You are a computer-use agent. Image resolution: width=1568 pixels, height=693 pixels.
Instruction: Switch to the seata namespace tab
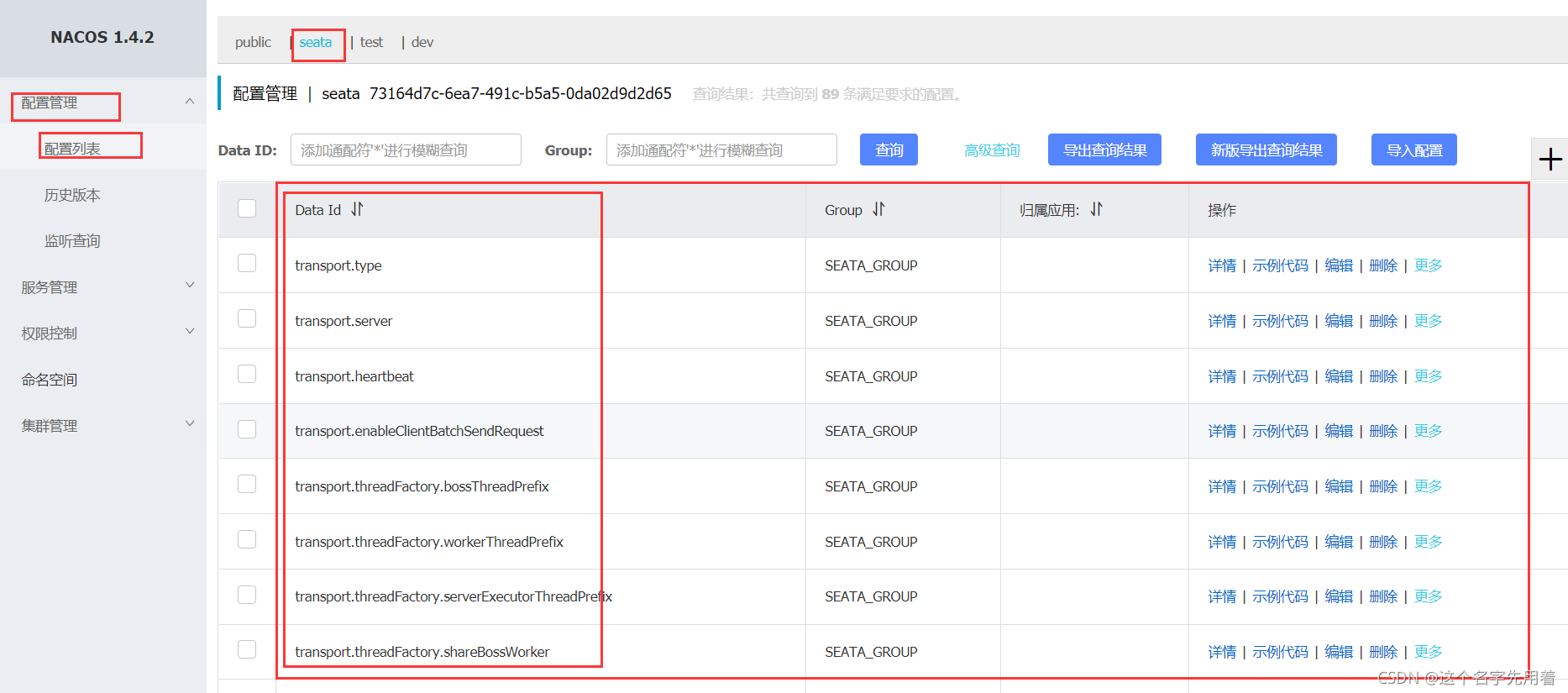click(x=316, y=42)
